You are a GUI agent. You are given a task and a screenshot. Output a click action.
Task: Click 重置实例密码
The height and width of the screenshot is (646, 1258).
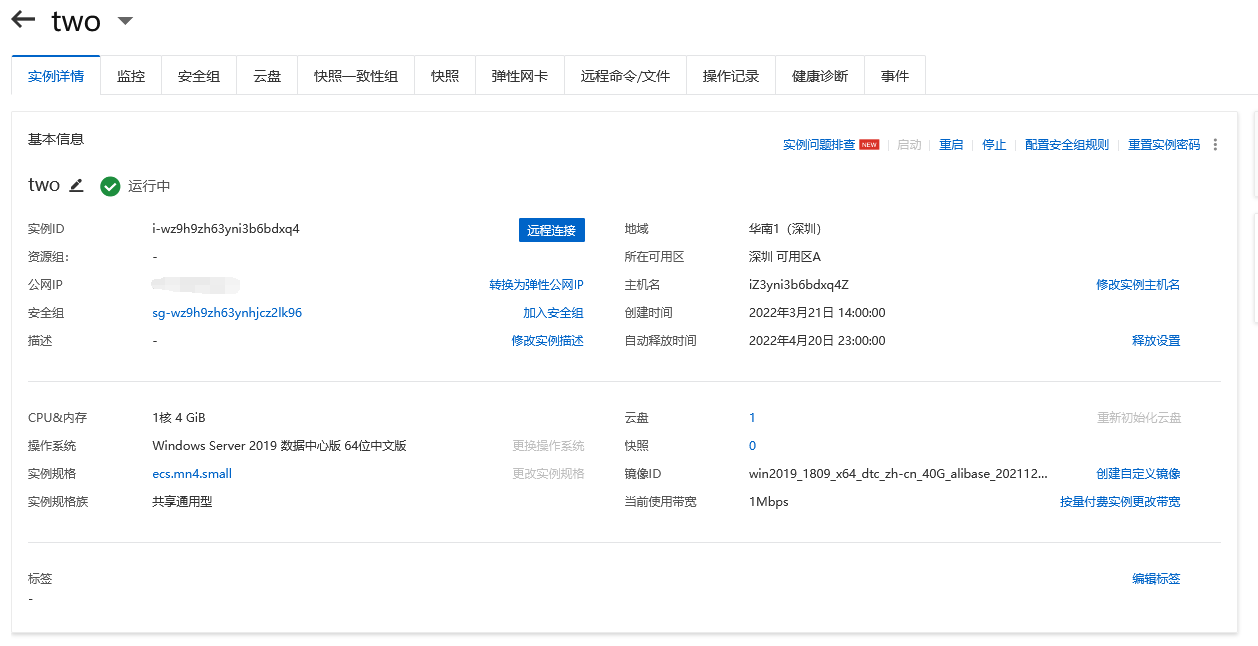[x=1164, y=144]
